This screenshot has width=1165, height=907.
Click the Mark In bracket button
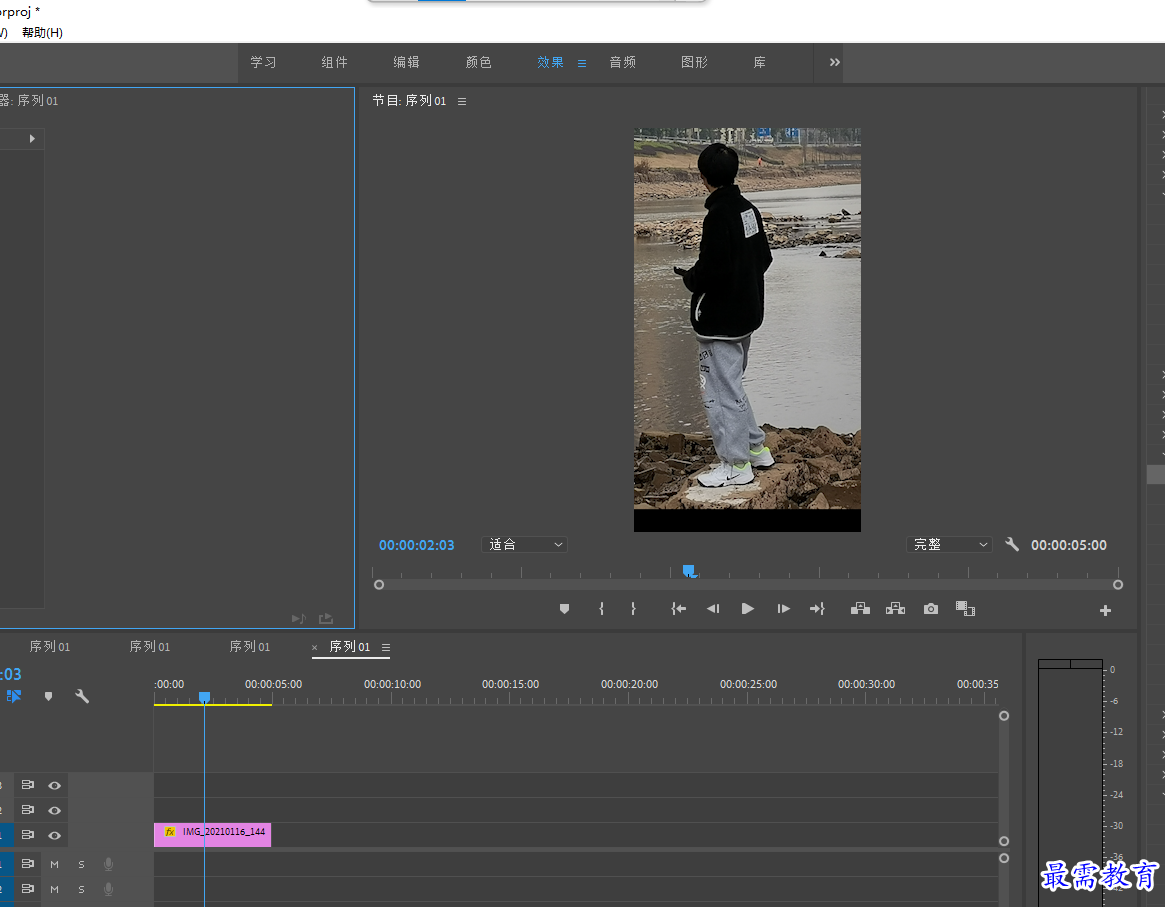[x=601, y=609]
